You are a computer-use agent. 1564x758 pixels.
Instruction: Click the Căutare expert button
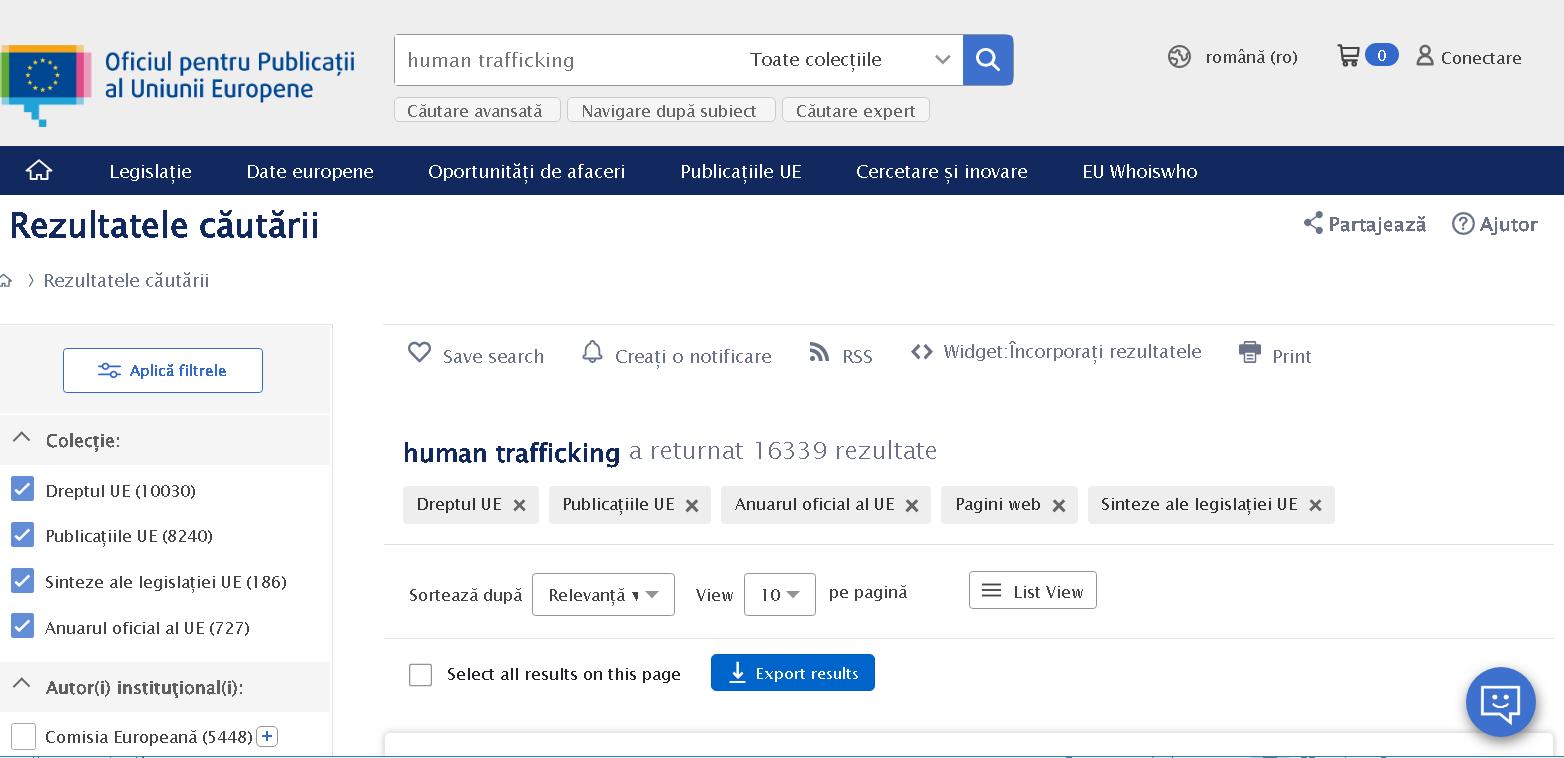tap(856, 110)
